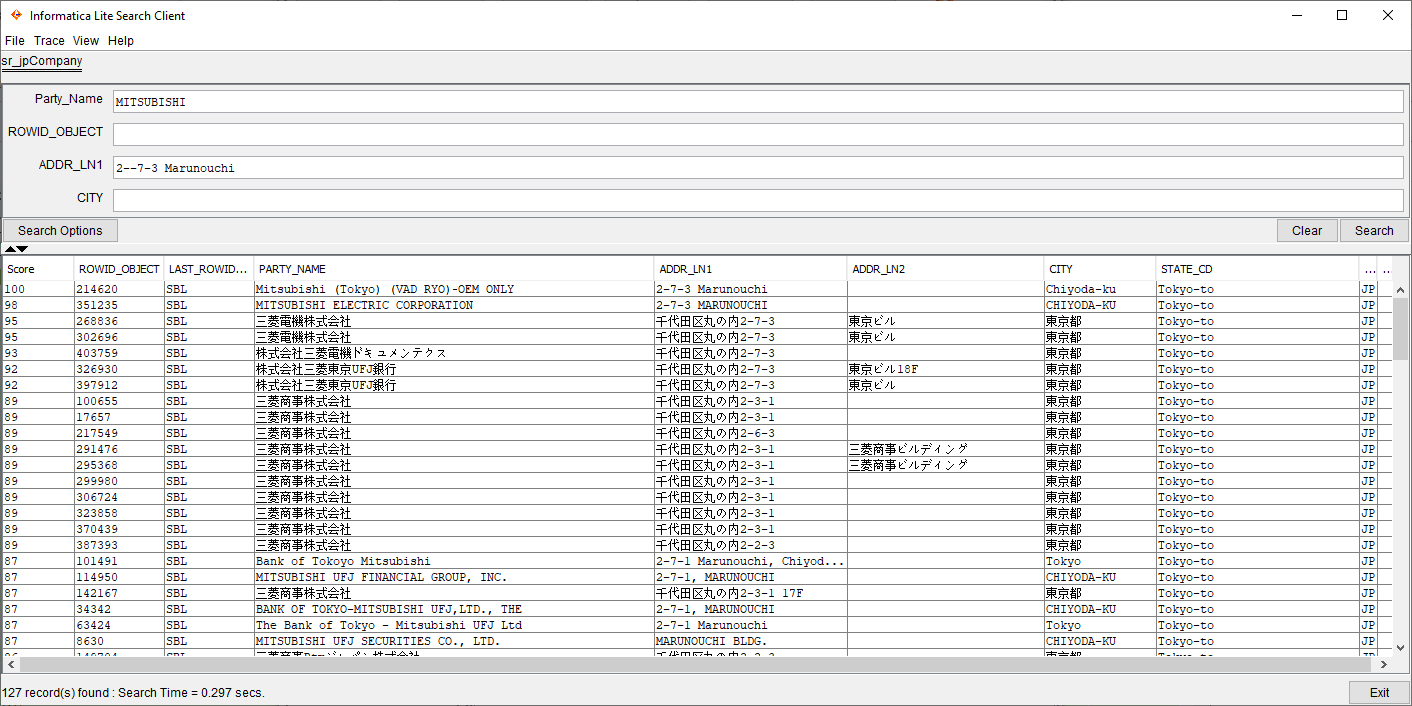Click the horizontal scrollbar left arrow
Image resolution: width=1412 pixels, height=706 pixels.
10,664
